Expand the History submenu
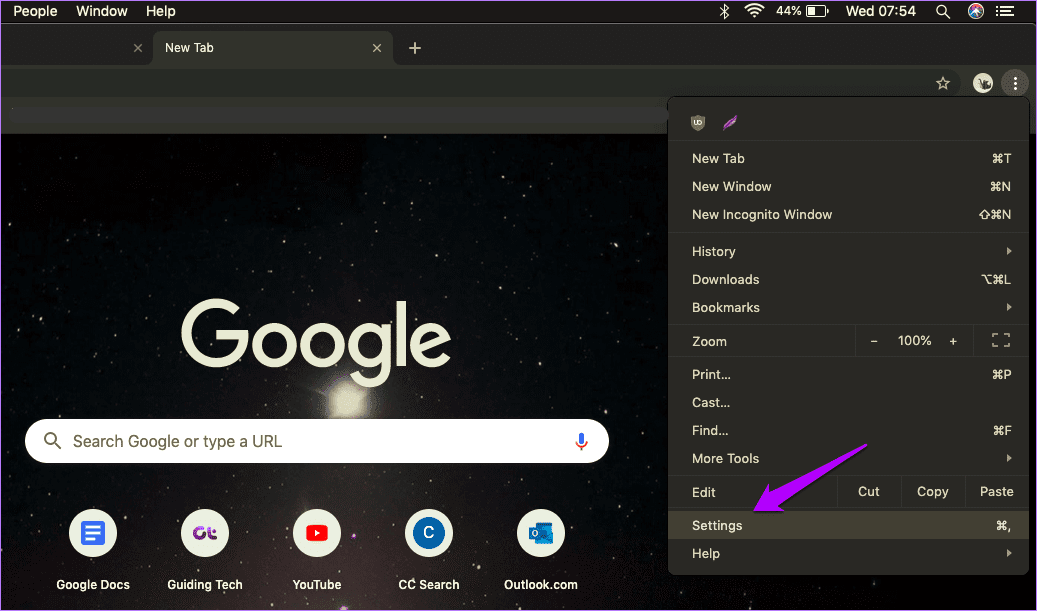1037x611 pixels. coord(849,251)
